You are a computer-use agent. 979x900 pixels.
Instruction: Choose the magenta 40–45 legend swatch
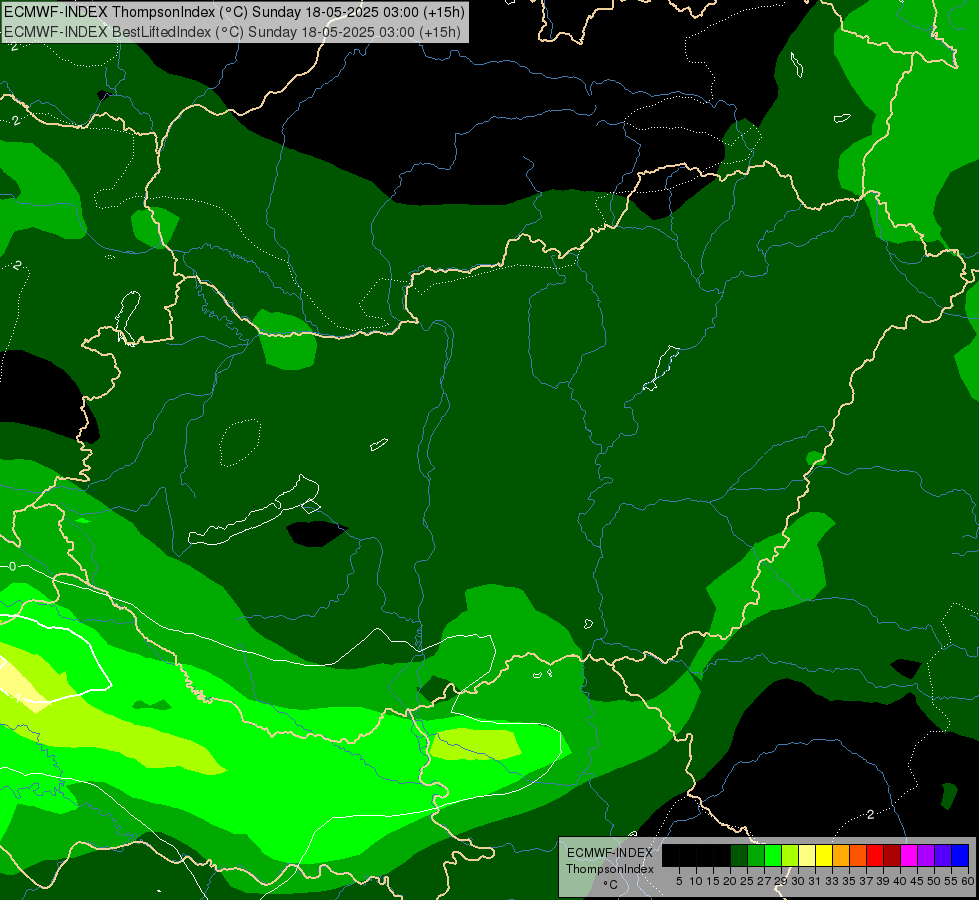pos(909,855)
